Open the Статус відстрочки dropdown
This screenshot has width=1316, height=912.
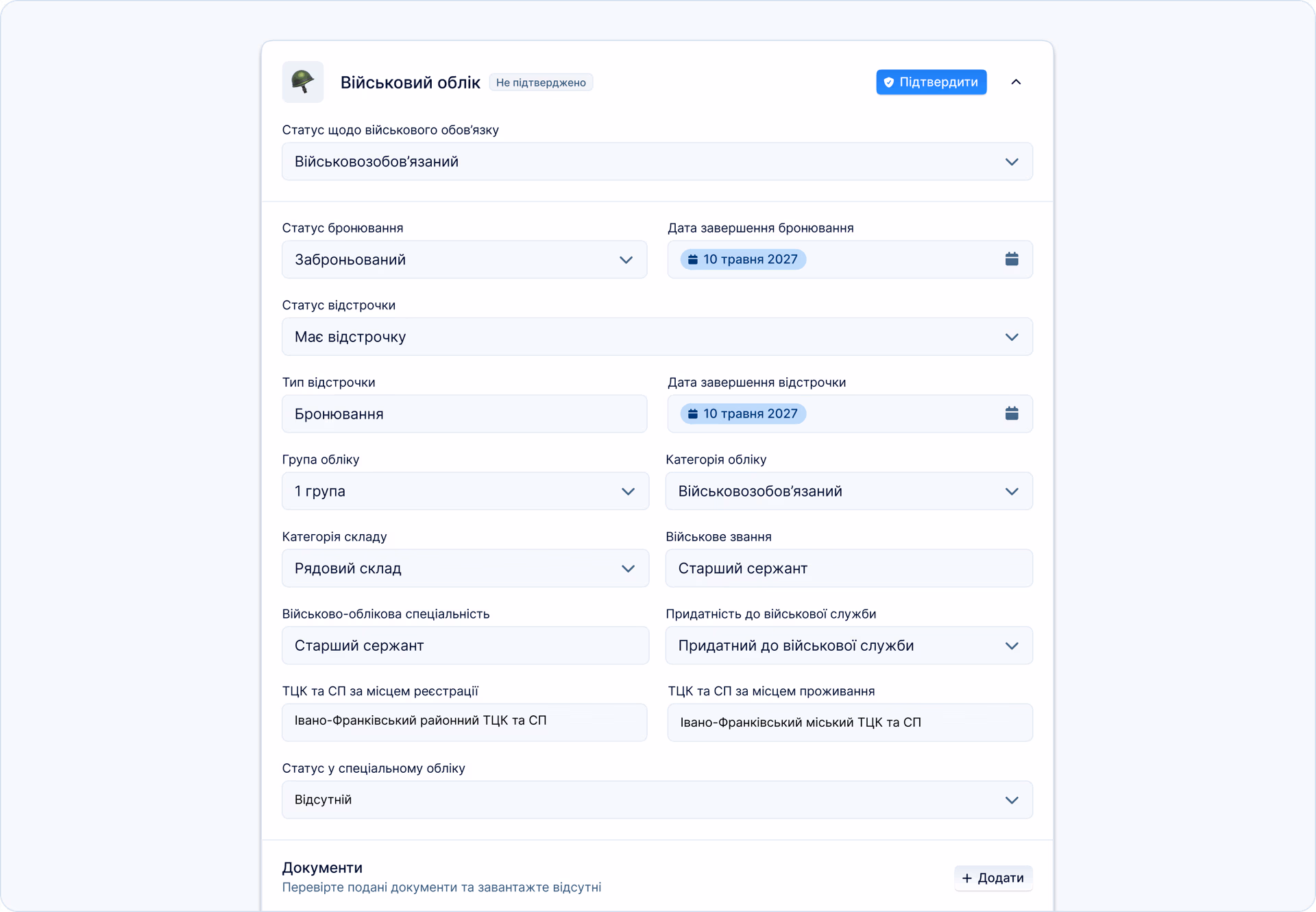coord(657,337)
